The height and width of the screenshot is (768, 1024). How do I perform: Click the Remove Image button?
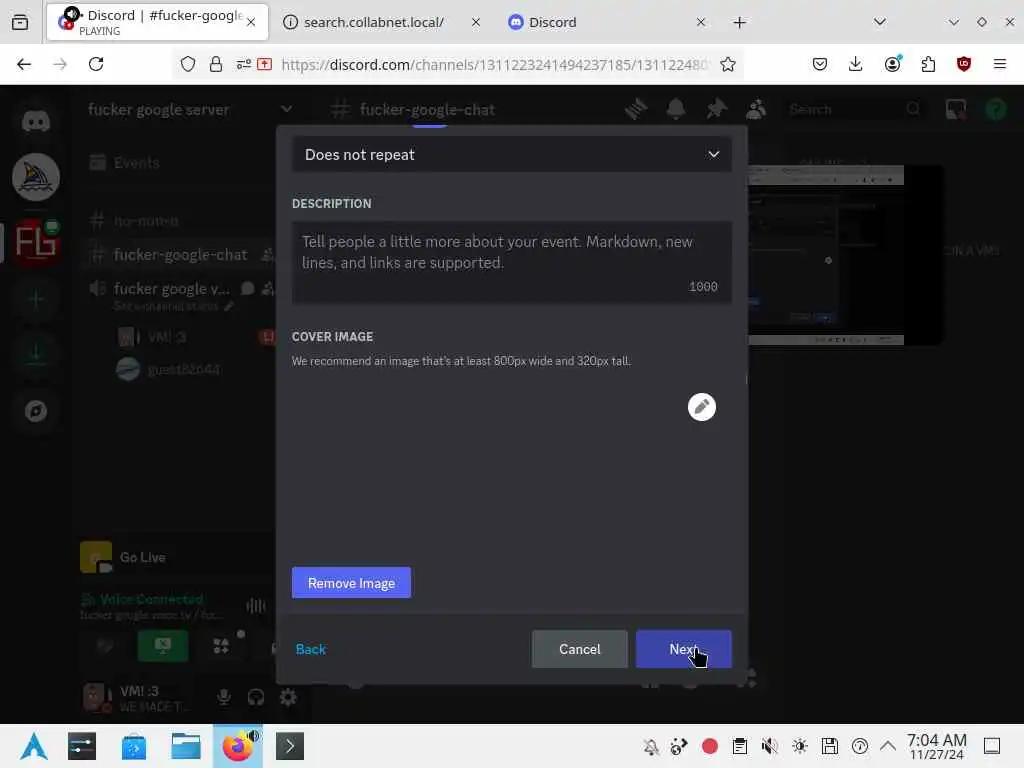351,583
